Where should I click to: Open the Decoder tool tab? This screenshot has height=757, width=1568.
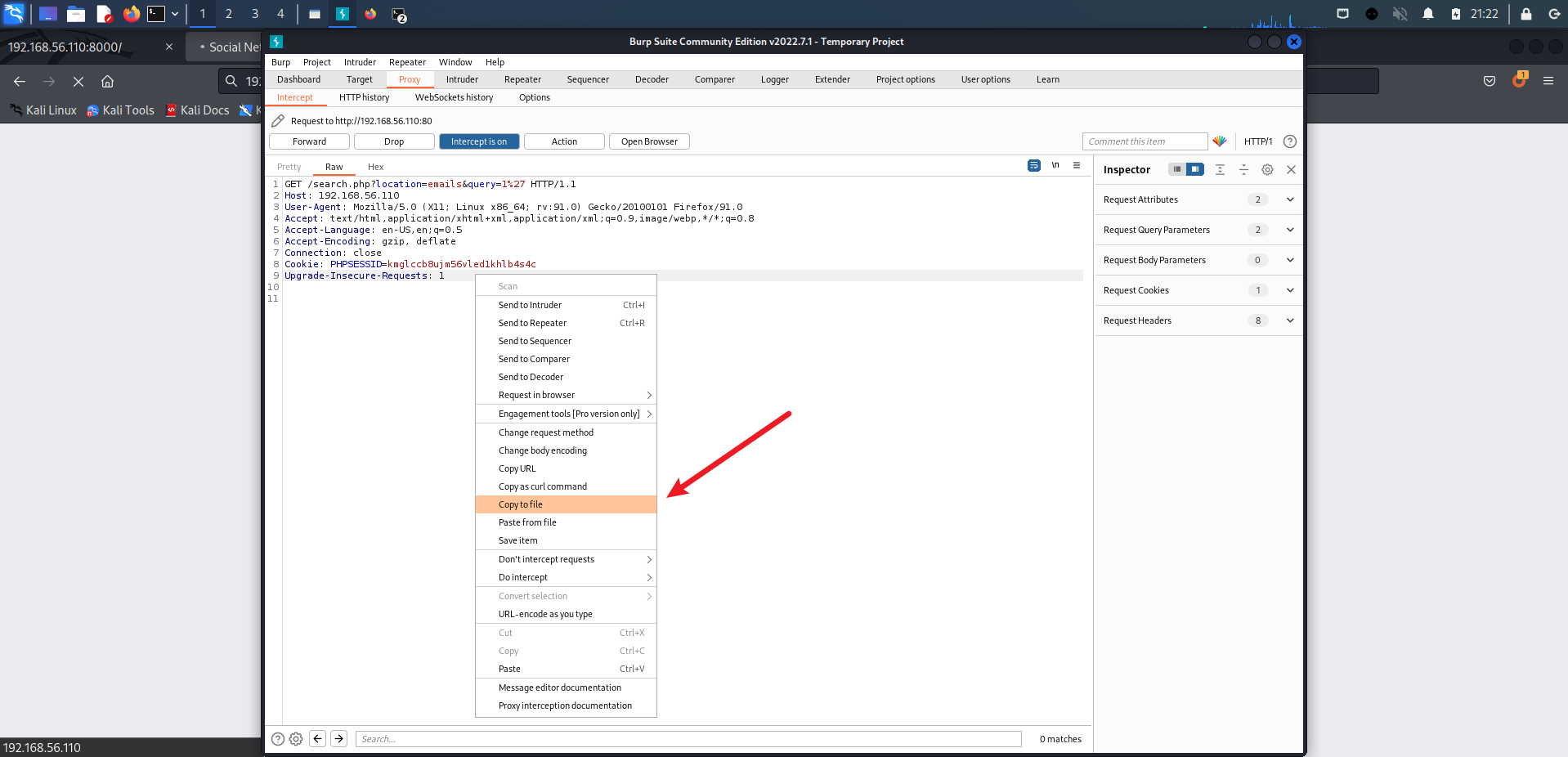coord(652,79)
